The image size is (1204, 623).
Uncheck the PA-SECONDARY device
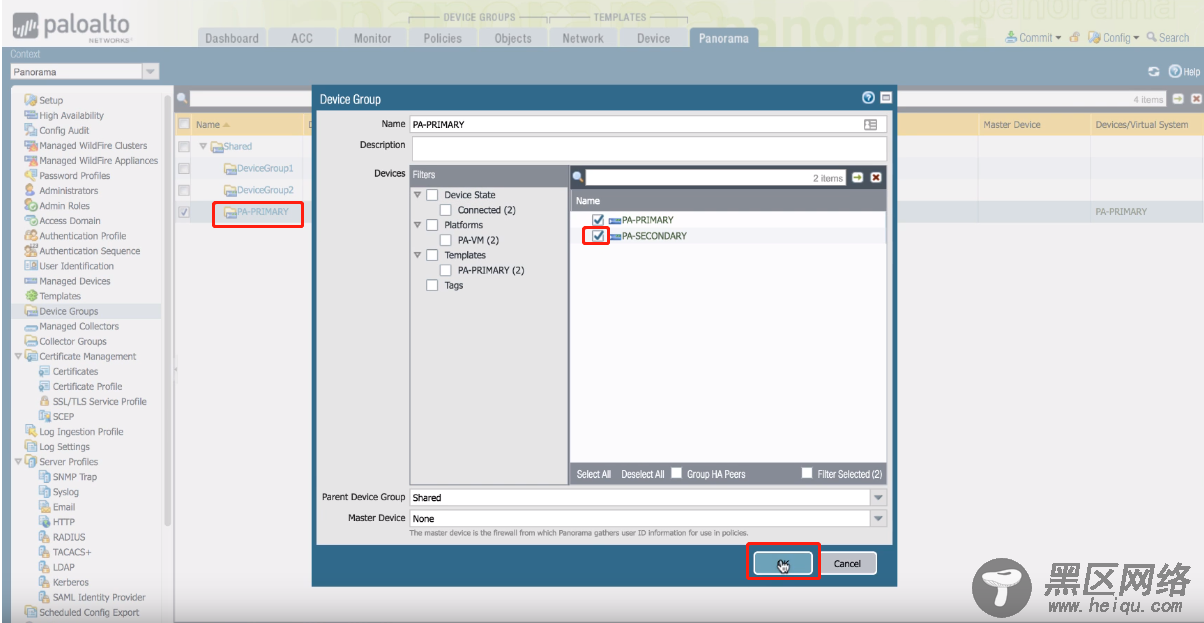tap(598, 236)
